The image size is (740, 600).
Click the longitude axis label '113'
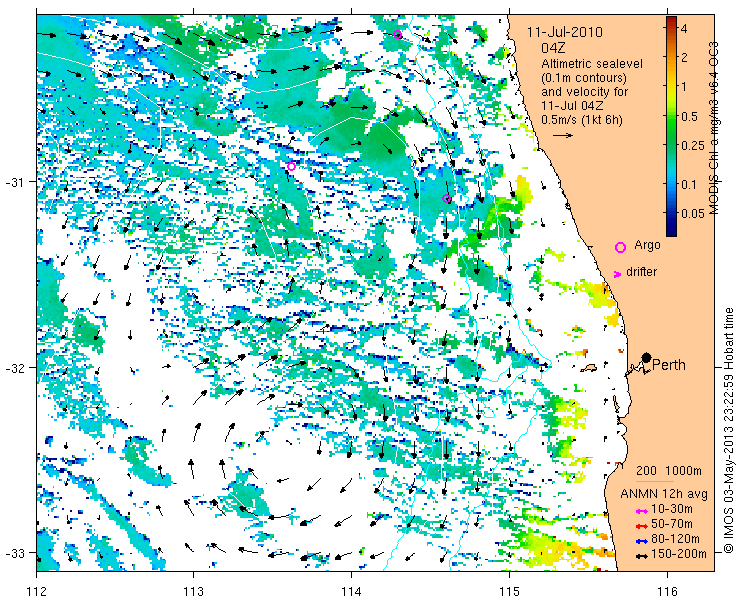tap(194, 591)
